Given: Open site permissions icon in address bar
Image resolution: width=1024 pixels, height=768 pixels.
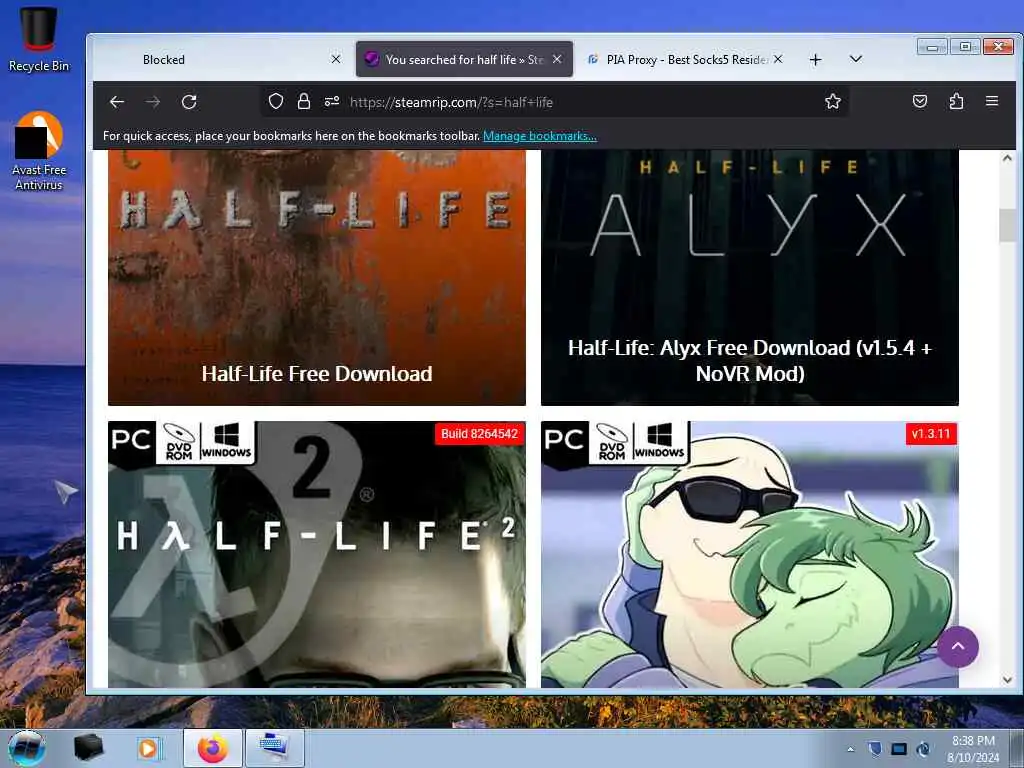Looking at the screenshot, I should pyautogui.click(x=332, y=101).
